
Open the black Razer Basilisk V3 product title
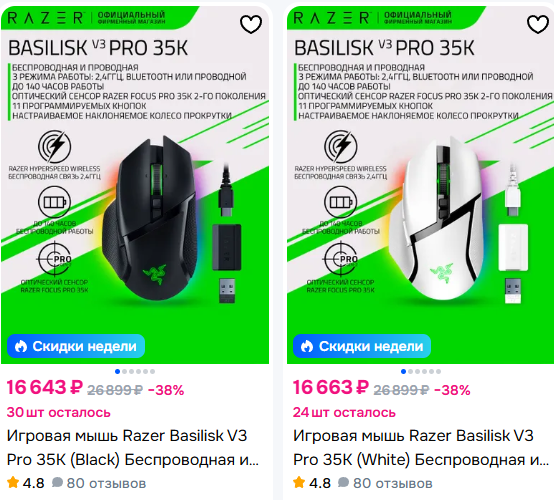click(x=132, y=448)
